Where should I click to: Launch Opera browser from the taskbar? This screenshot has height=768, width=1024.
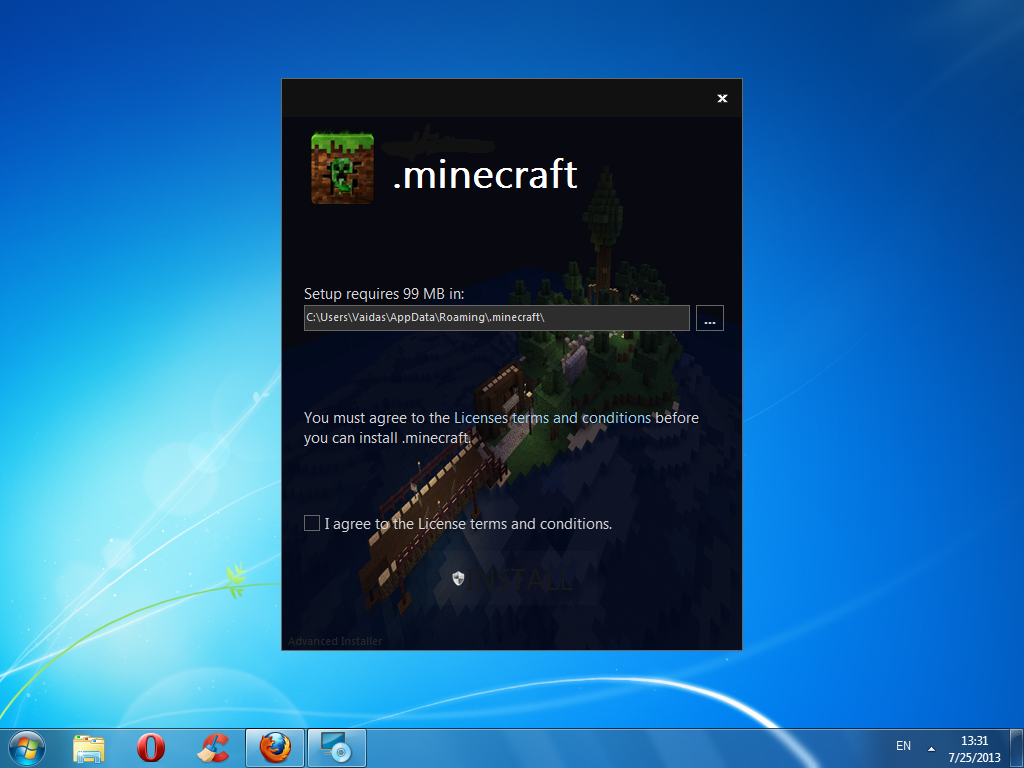[151, 748]
